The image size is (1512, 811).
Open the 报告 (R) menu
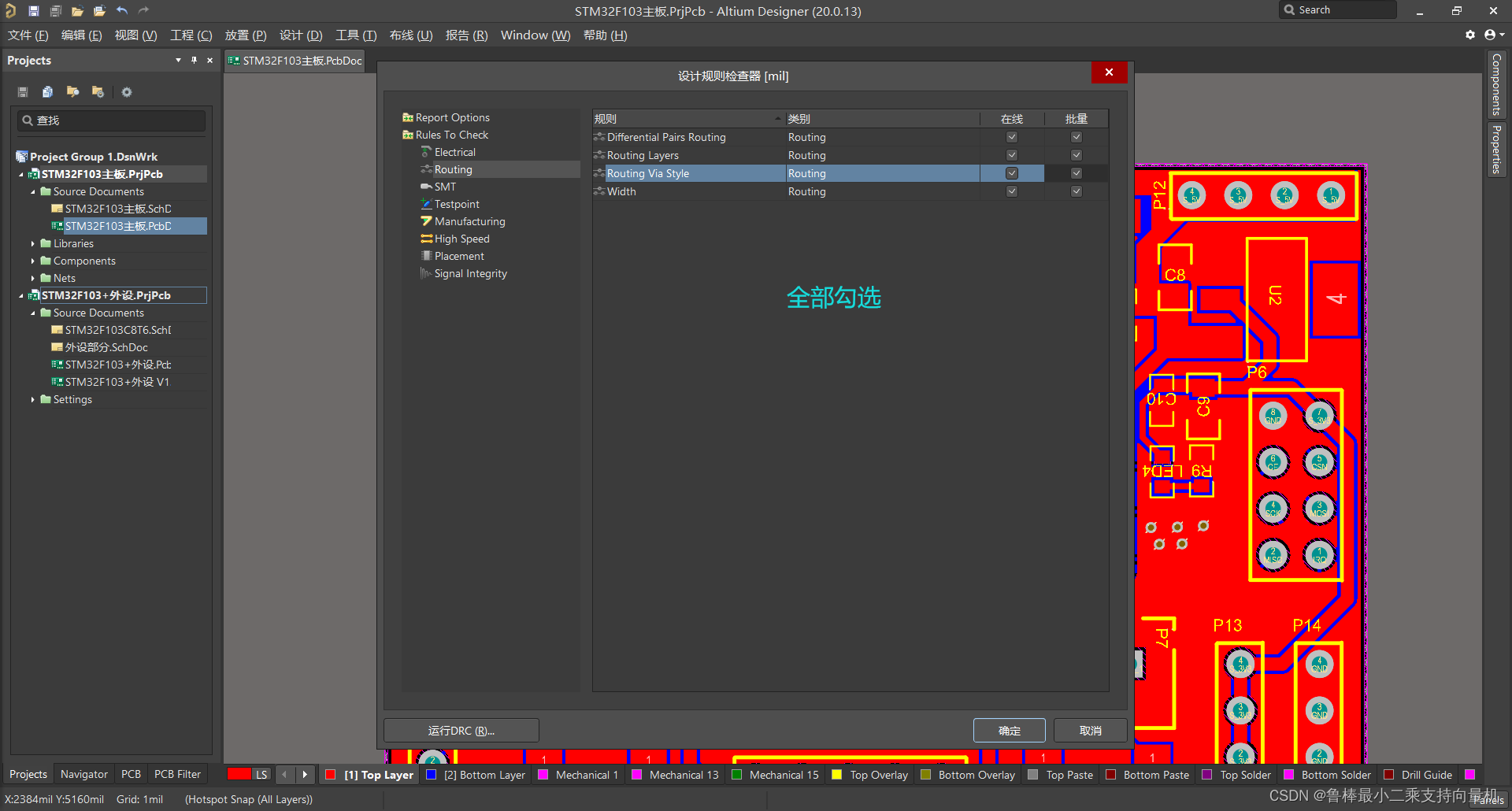coord(466,35)
